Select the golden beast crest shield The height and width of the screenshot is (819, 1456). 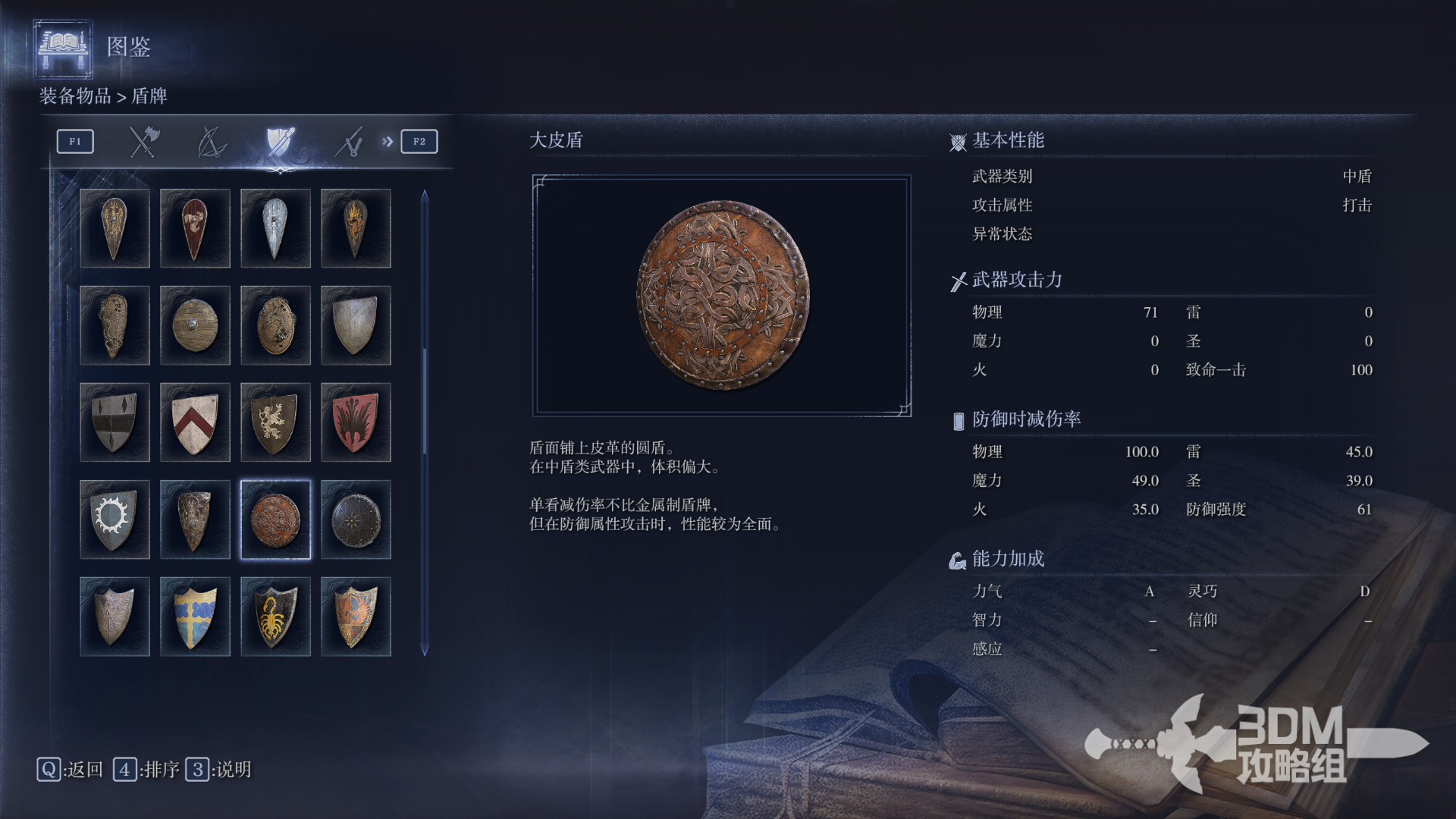tap(275, 422)
